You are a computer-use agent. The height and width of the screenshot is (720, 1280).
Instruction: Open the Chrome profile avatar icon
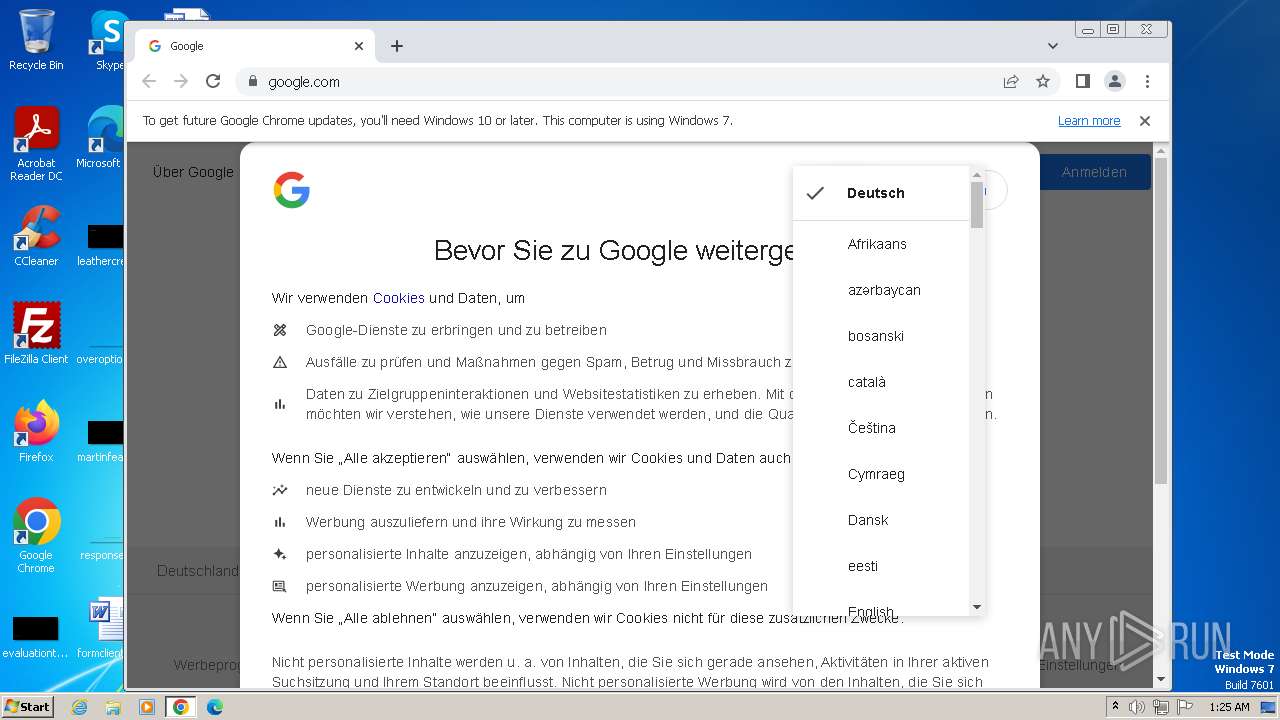(1115, 81)
